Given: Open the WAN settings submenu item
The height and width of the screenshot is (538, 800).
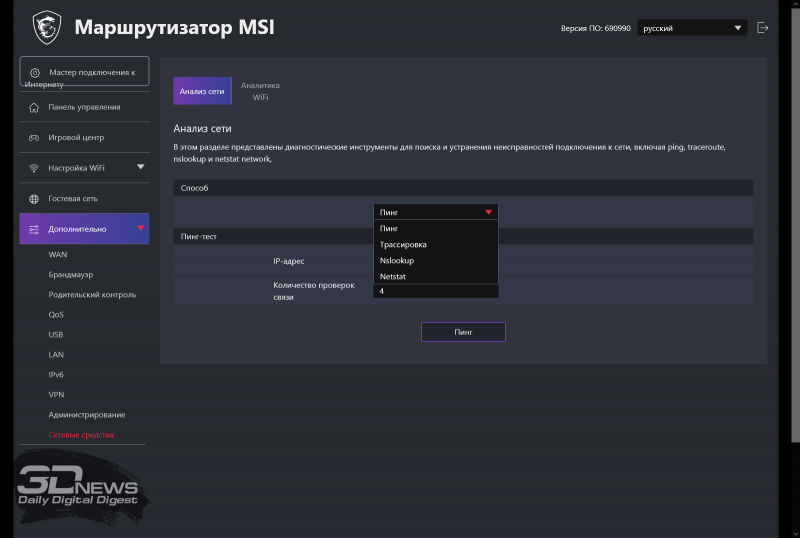Looking at the screenshot, I should coord(58,254).
